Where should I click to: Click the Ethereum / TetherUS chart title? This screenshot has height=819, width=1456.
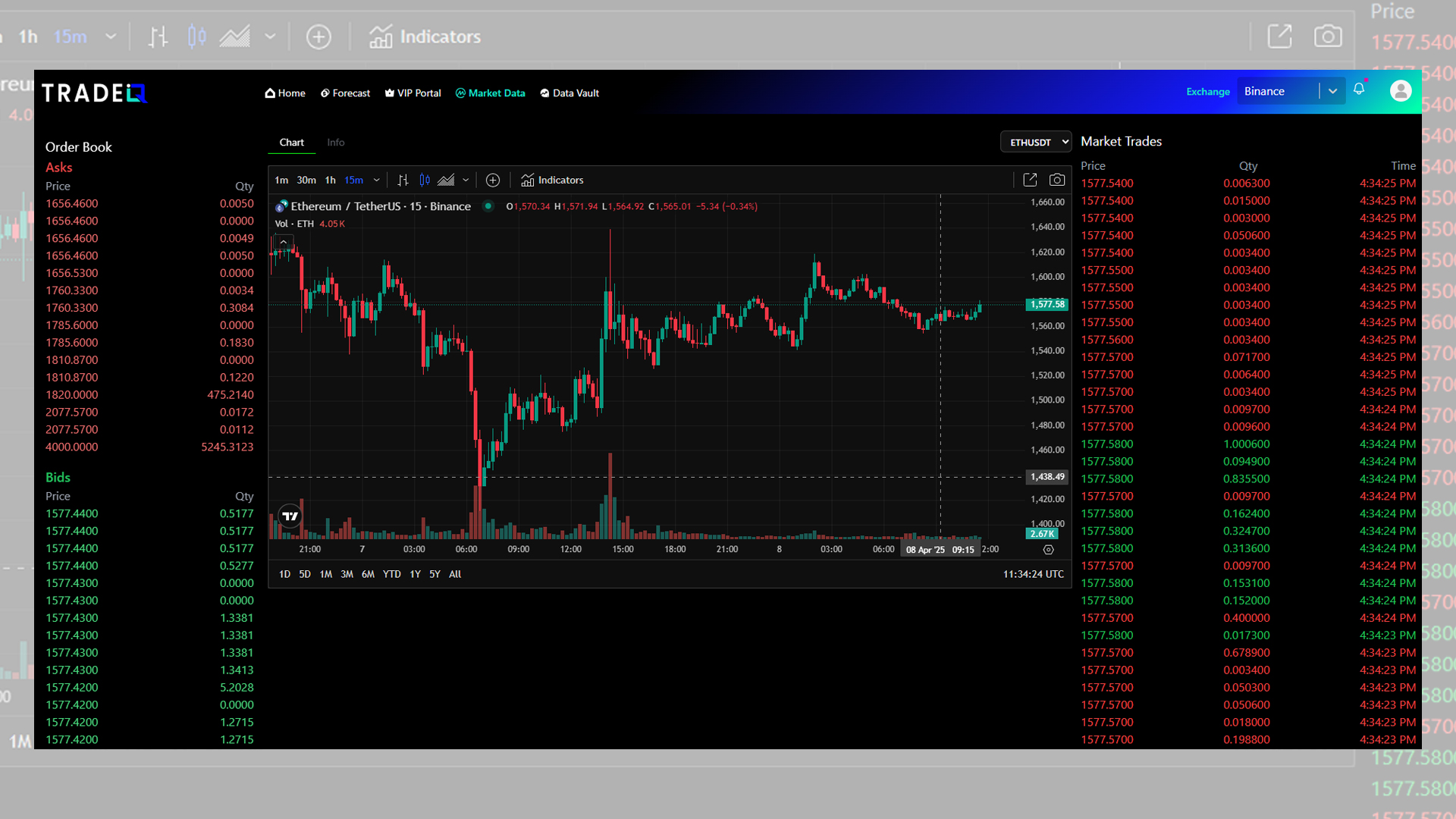pos(381,206)
